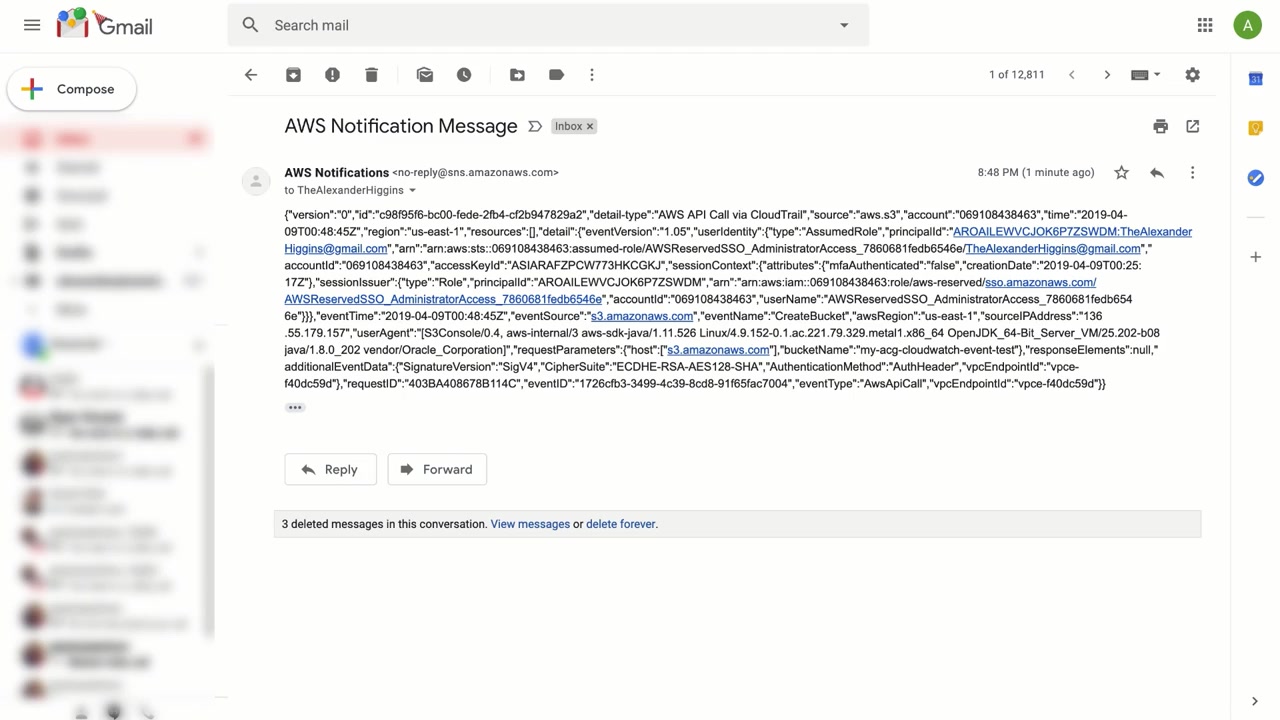The width and height of the screenshot is (1280, 720).
Task: Remove the Inbox label
Action: click(x=590, y=126)
